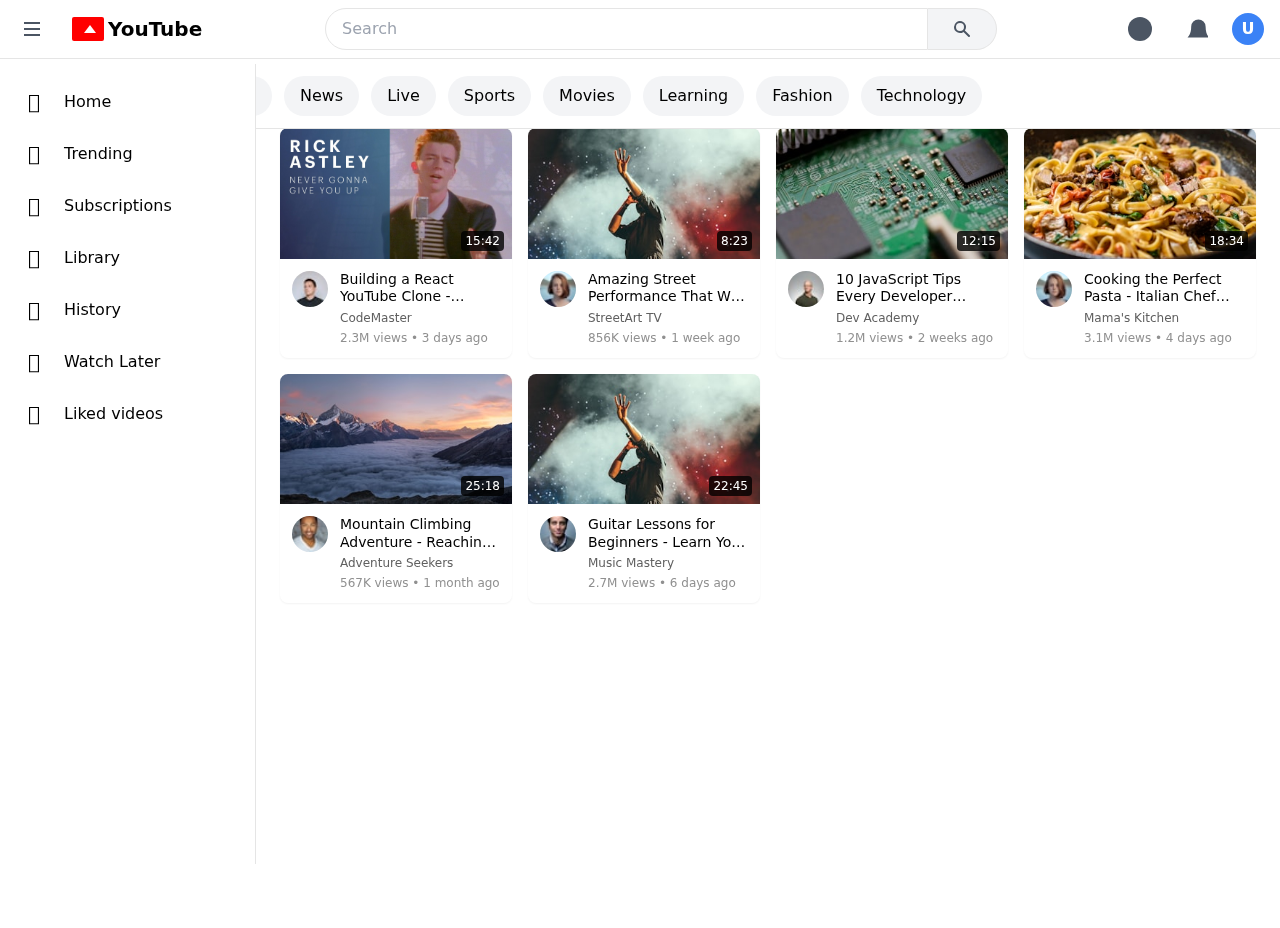Click the YouTube logo
1280x928 pixels.
click(136, 29)
